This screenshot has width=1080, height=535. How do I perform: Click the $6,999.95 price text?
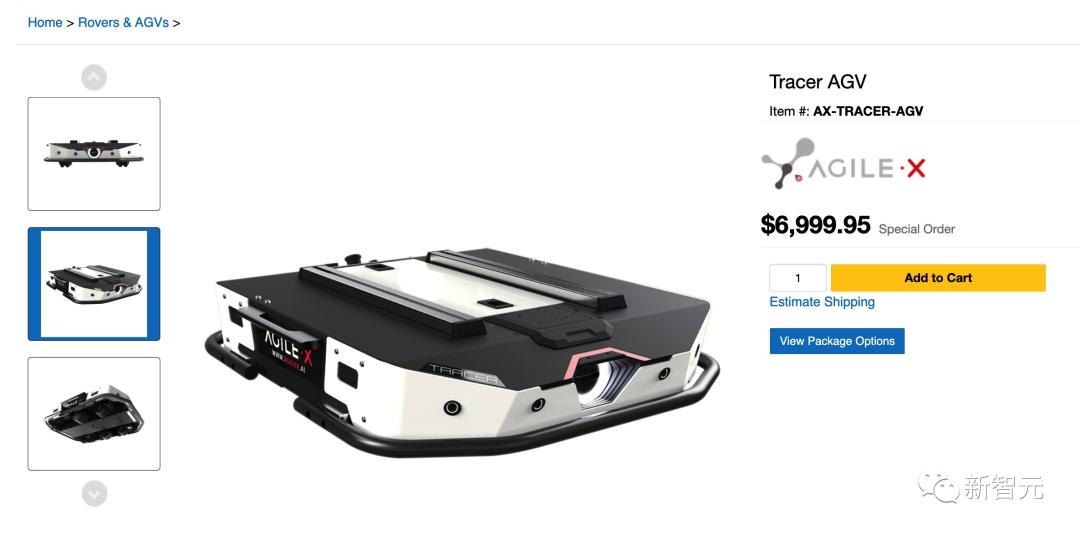coord(816,224)
